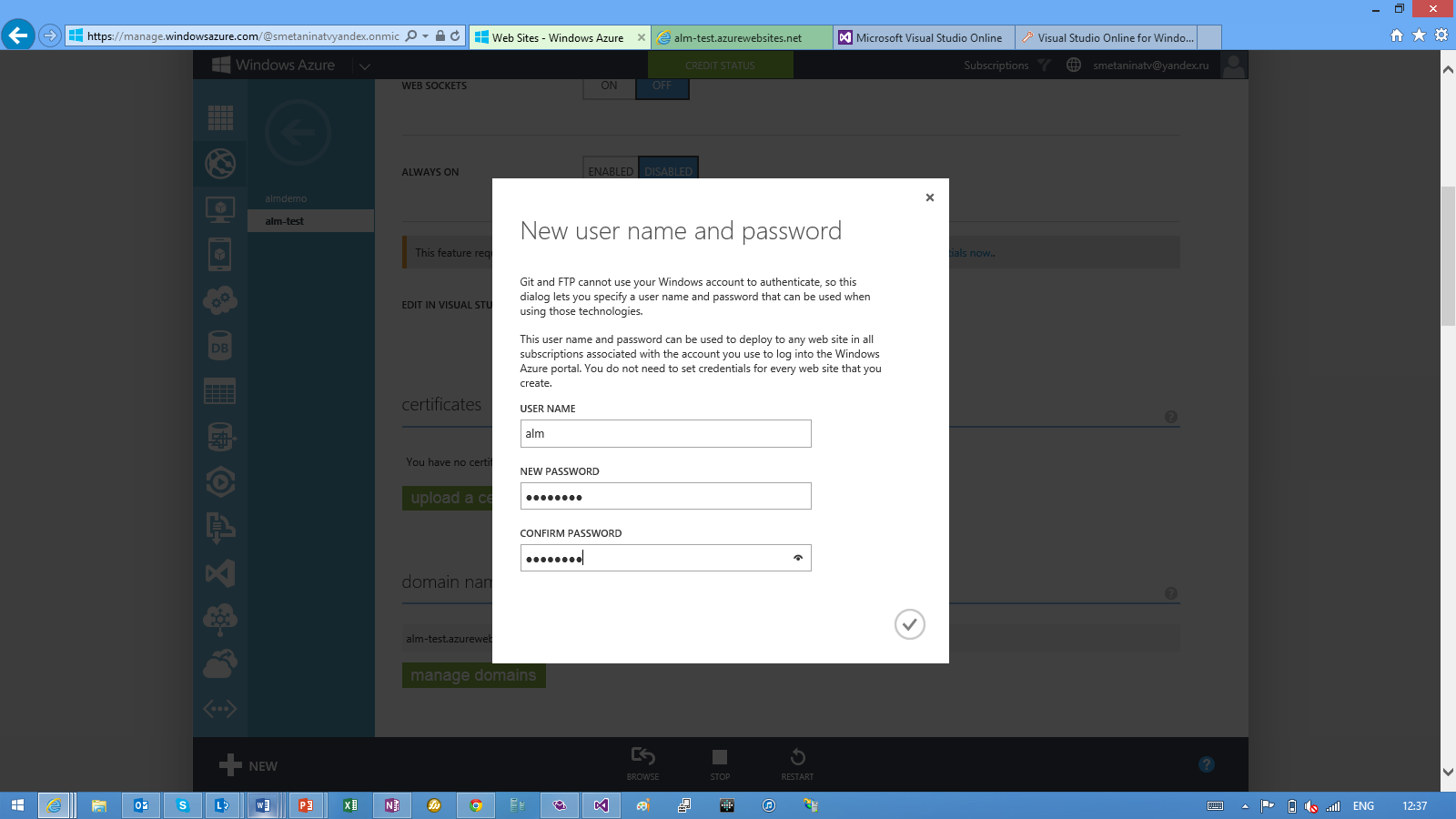
Task: Open Chrome from the taskbar
Action: [x=476, y=805]
